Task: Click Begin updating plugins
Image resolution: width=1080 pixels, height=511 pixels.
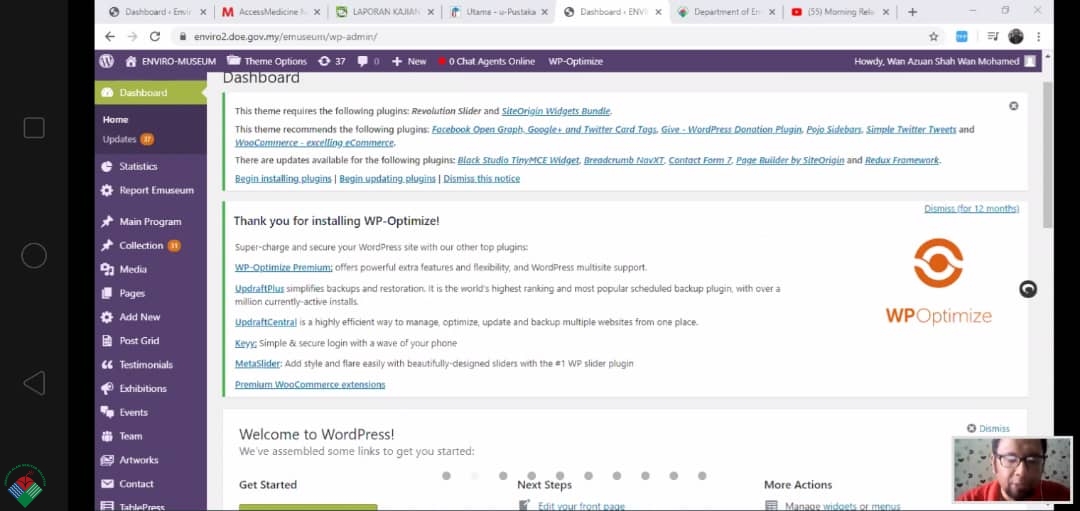Action: coord(387,178)
